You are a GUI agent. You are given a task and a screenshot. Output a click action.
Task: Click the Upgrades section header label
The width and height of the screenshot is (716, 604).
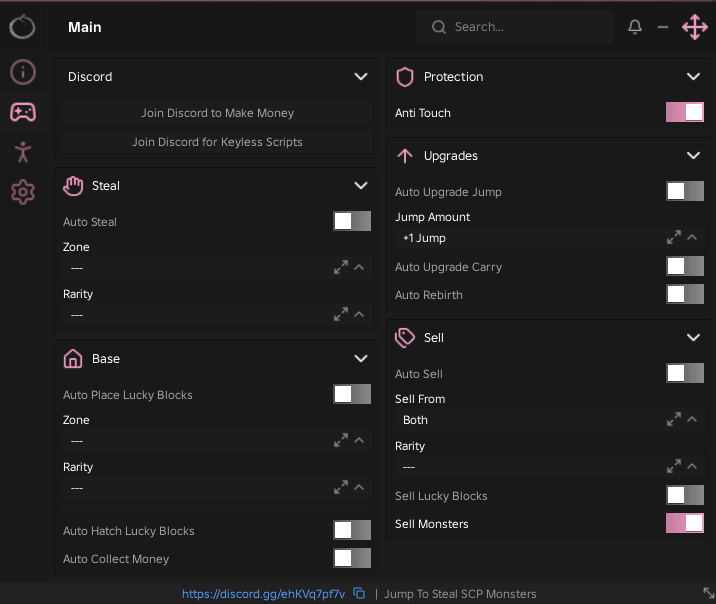[x=450, y=156]
